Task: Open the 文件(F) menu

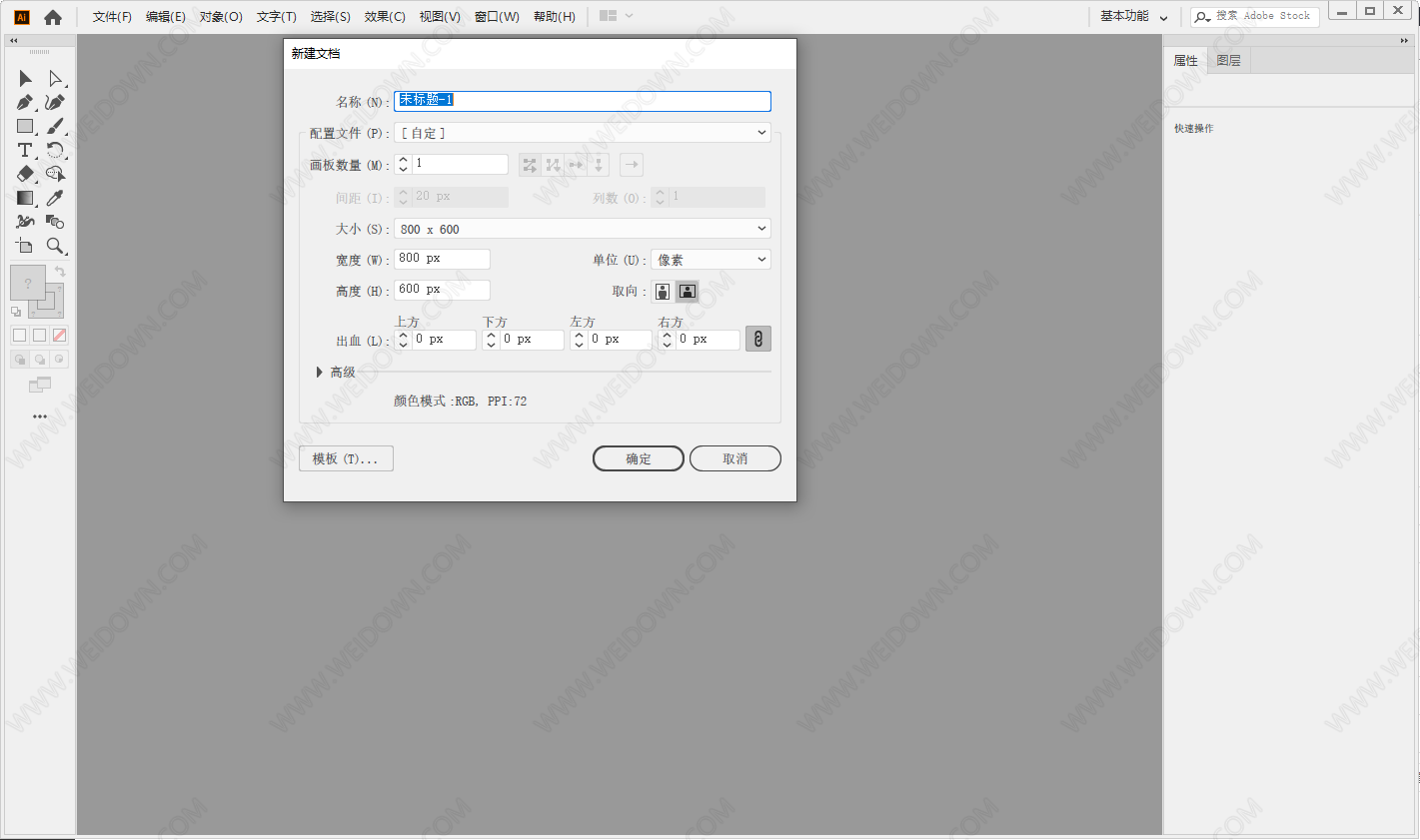Action: [112, 17]
